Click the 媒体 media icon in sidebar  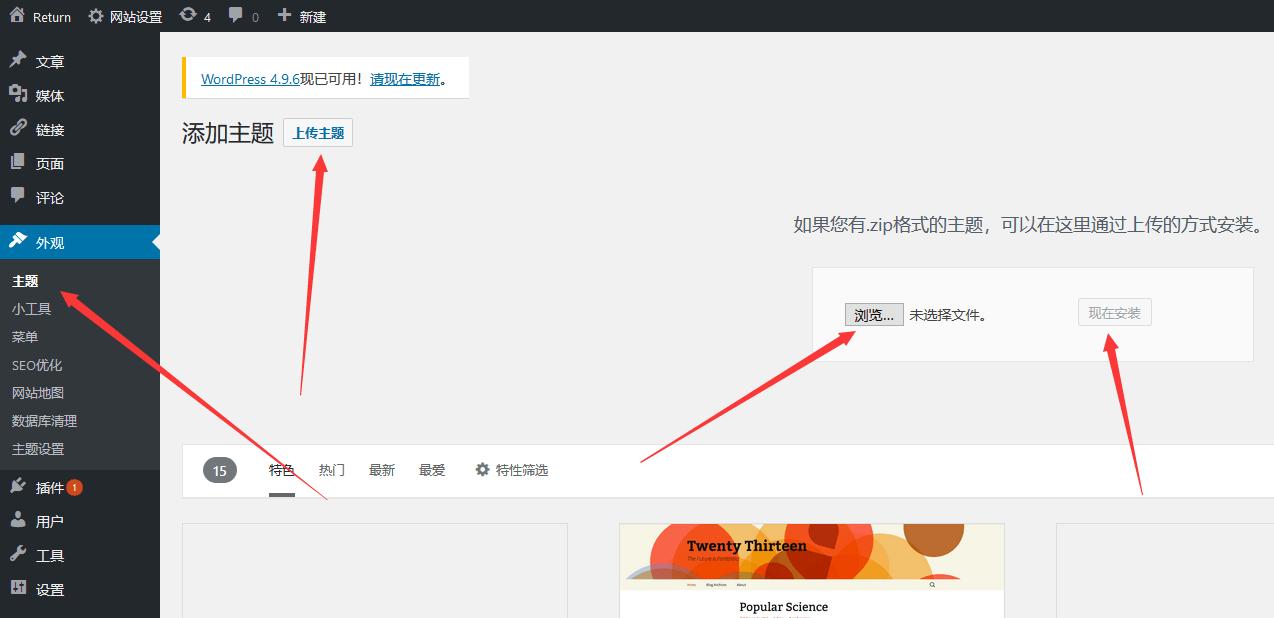(x=18, y=95)
